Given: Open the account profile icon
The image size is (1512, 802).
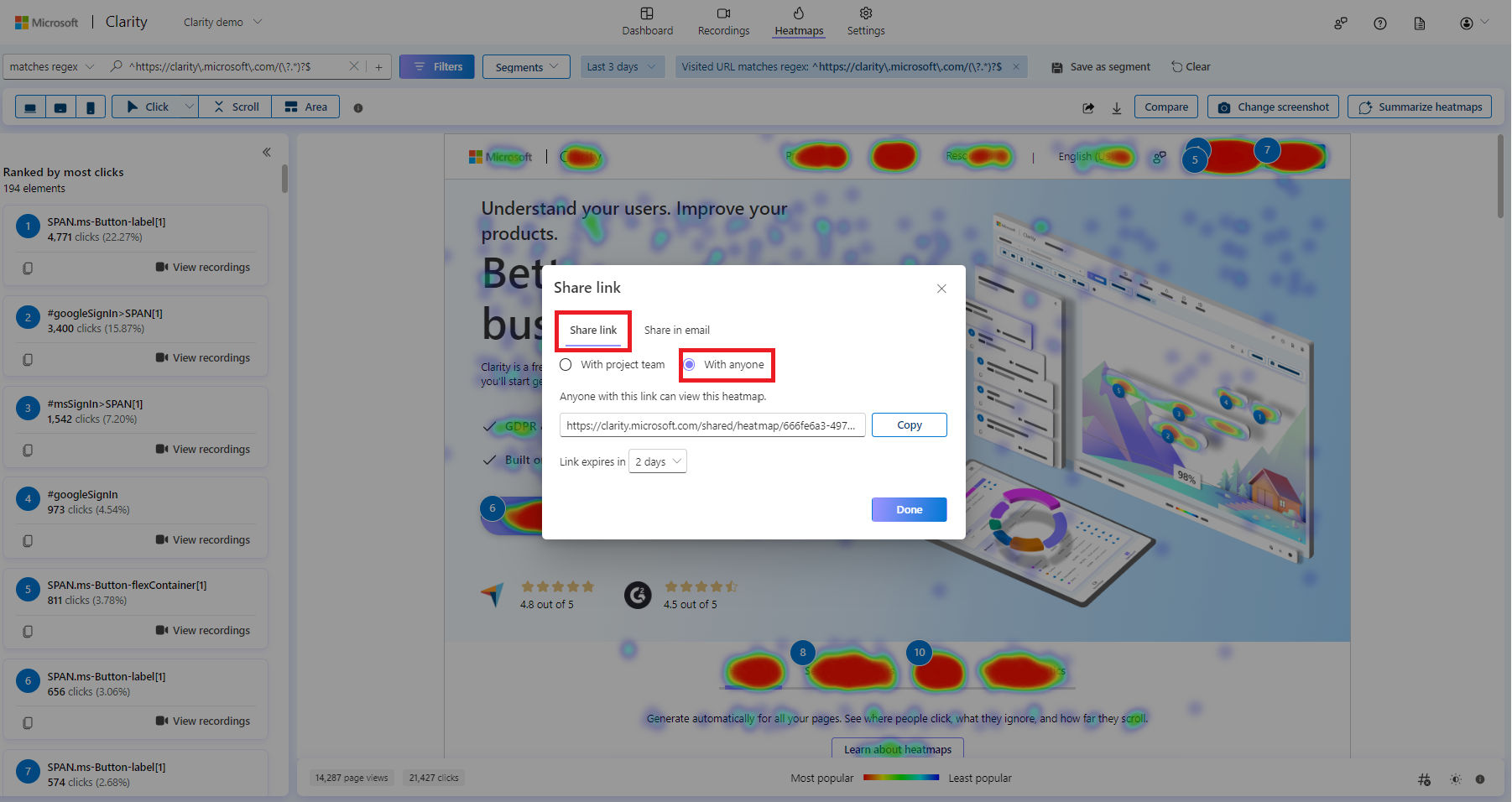Looking at the screenshot, I should [x=1467, y=23].
